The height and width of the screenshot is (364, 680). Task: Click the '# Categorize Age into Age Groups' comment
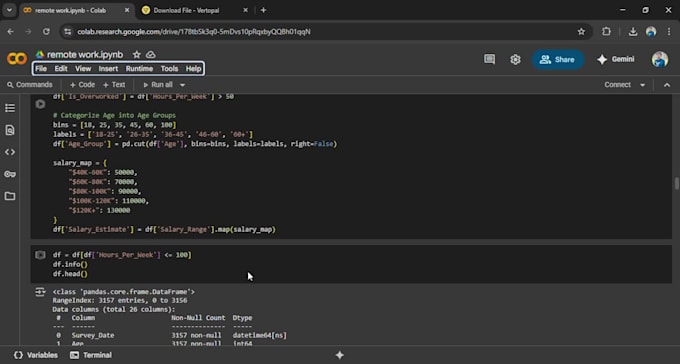[x=114, y=115]
